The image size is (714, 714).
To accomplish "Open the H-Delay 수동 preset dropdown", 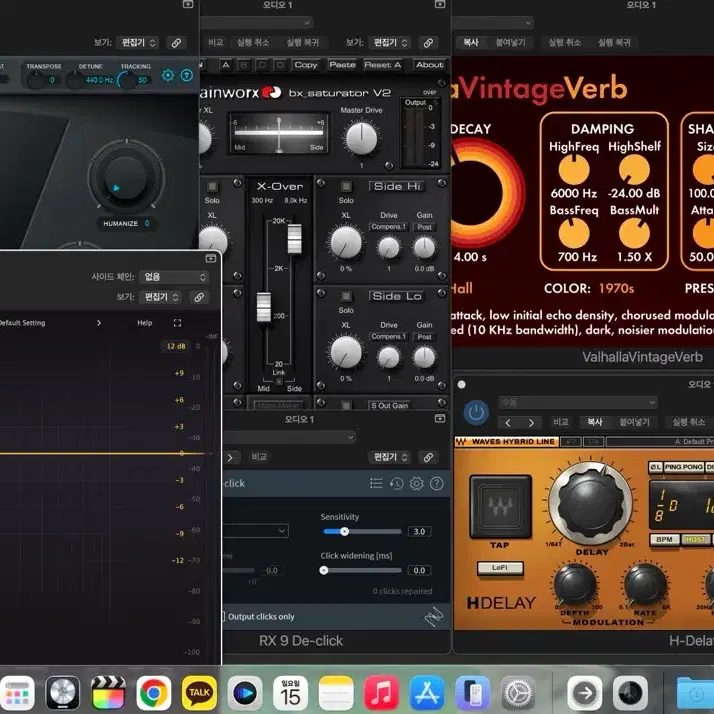I will tap(578, 403).
